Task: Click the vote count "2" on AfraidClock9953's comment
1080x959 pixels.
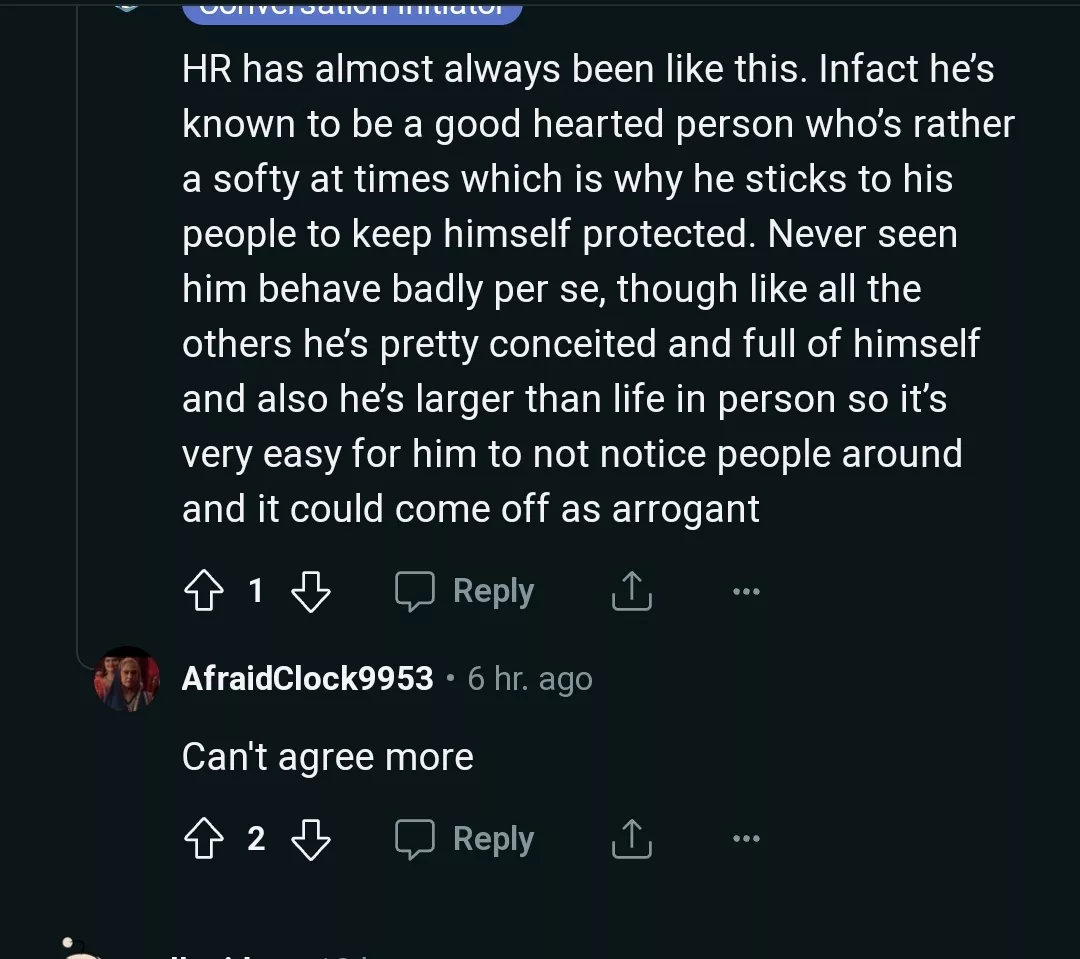Action: click(256, 839)
